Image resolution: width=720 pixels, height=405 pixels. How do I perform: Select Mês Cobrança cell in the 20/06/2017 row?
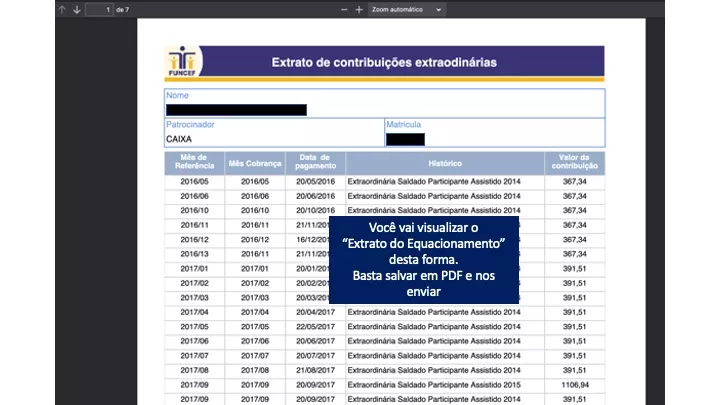[255, 341]
